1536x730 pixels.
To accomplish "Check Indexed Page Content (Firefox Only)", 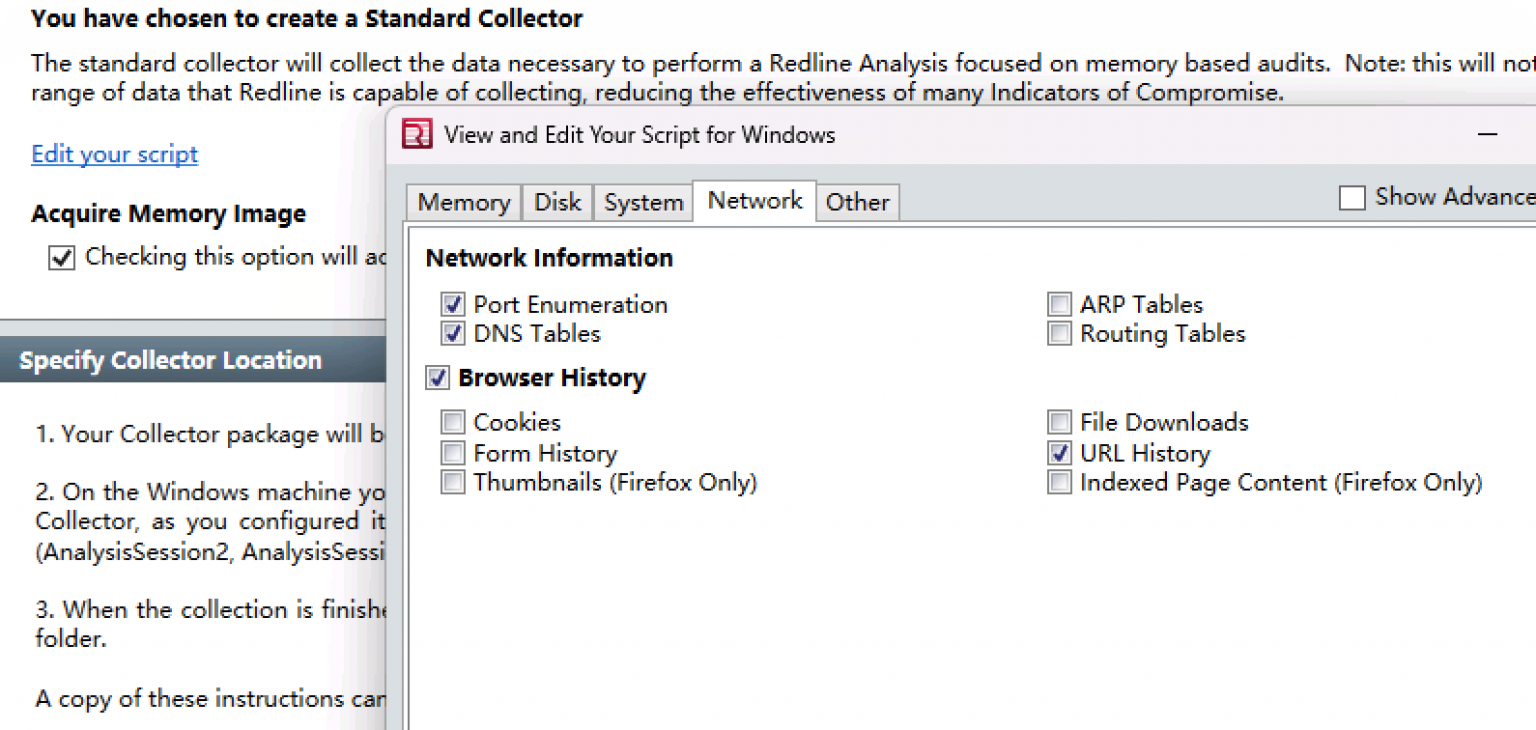I will pos(1059,481).
